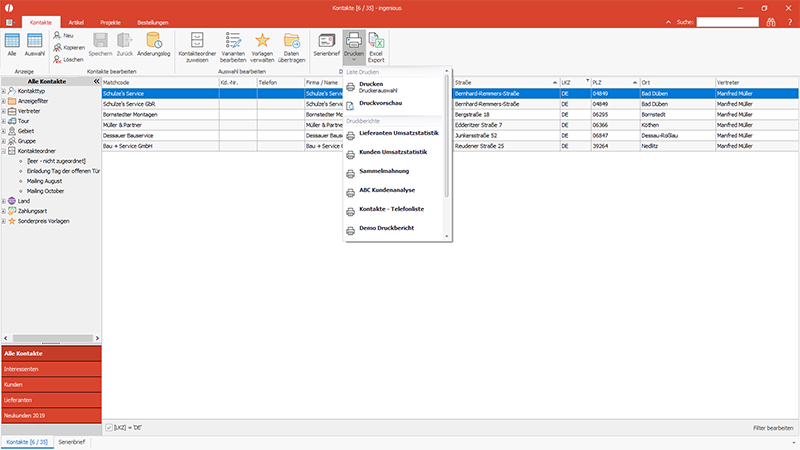Click the Zurück icon
The image size is (800, 450).
pos(124,44)
